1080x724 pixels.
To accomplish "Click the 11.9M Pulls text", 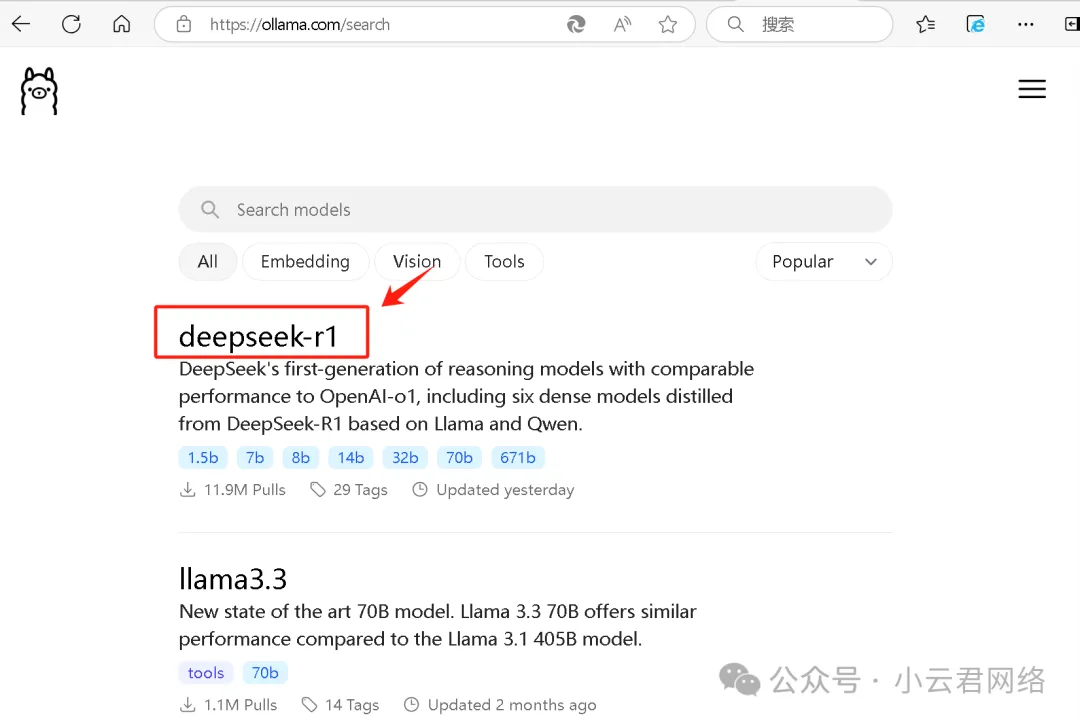I will (245, 490).
